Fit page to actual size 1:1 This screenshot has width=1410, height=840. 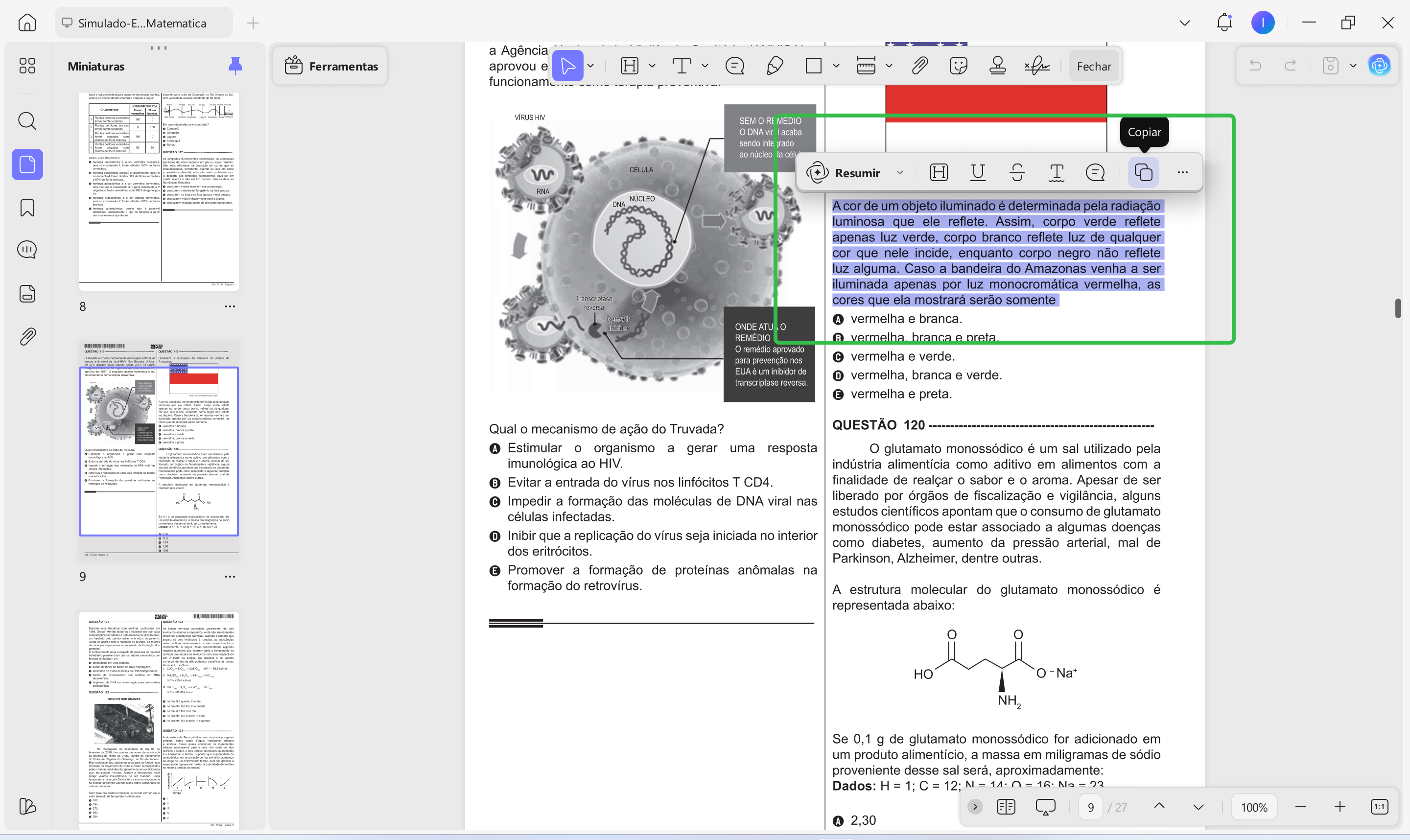1380,806
